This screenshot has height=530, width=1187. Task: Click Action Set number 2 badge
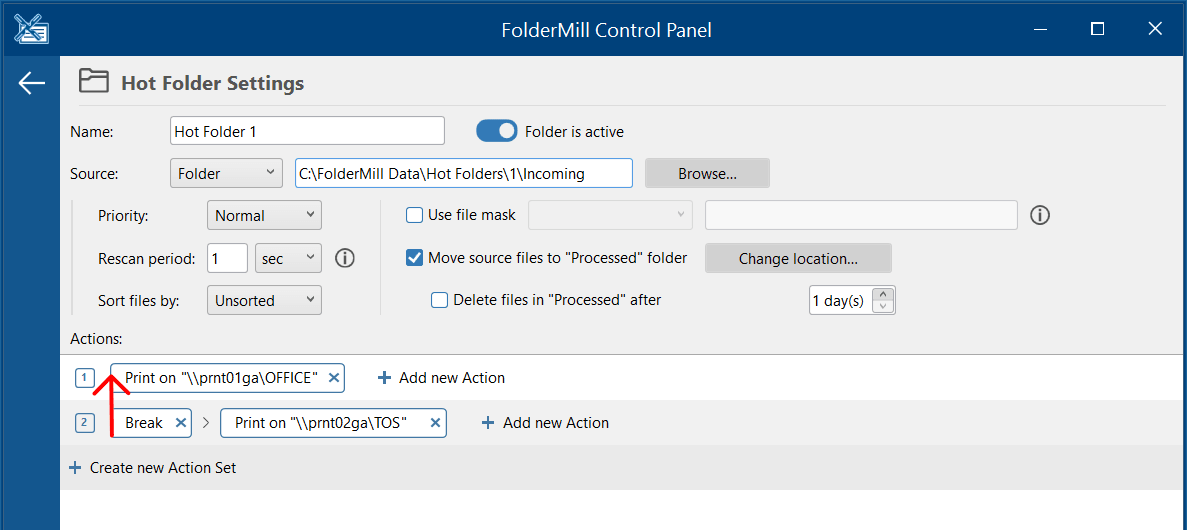85,422
